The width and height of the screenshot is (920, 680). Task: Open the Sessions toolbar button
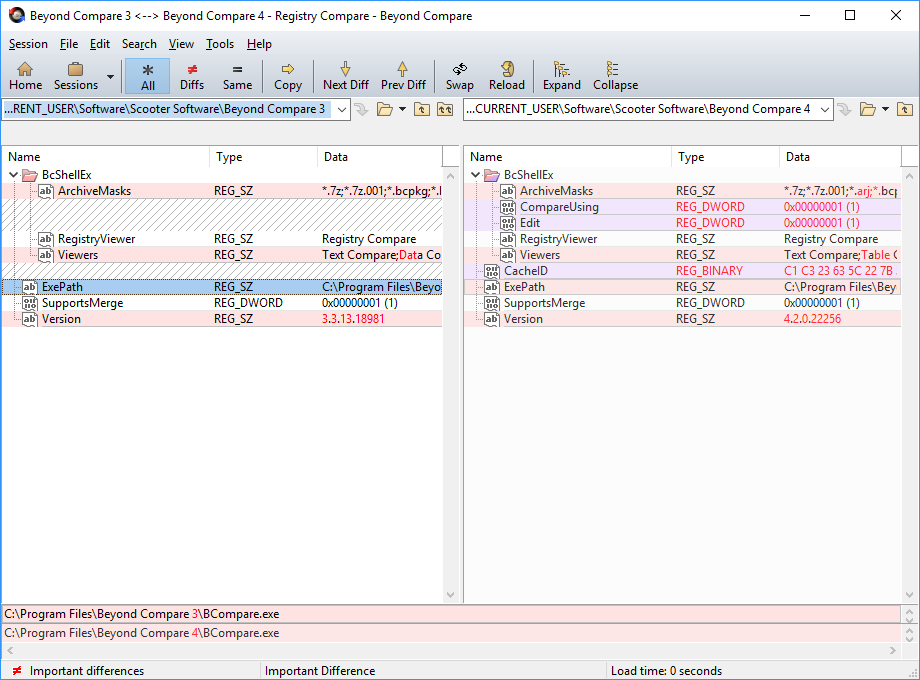point(76,76)
